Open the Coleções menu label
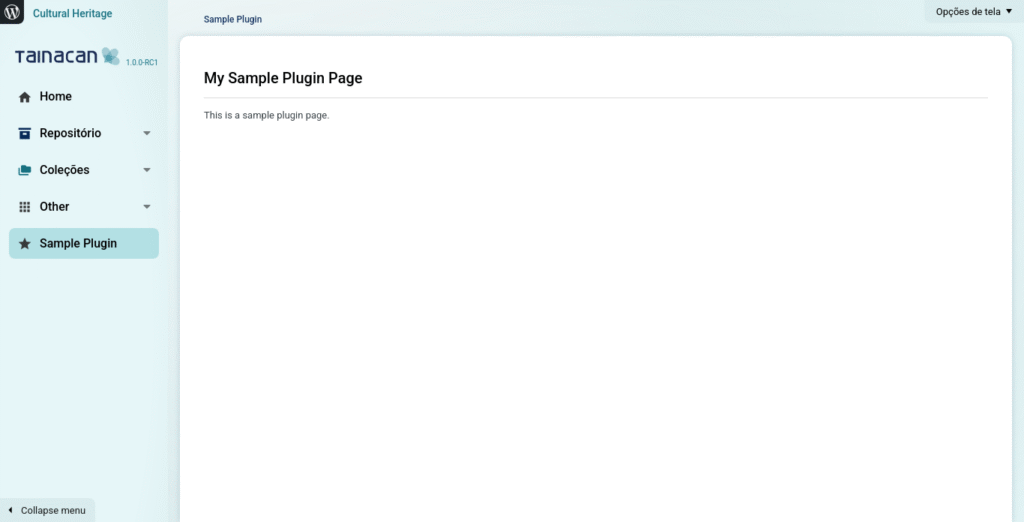 64,170
